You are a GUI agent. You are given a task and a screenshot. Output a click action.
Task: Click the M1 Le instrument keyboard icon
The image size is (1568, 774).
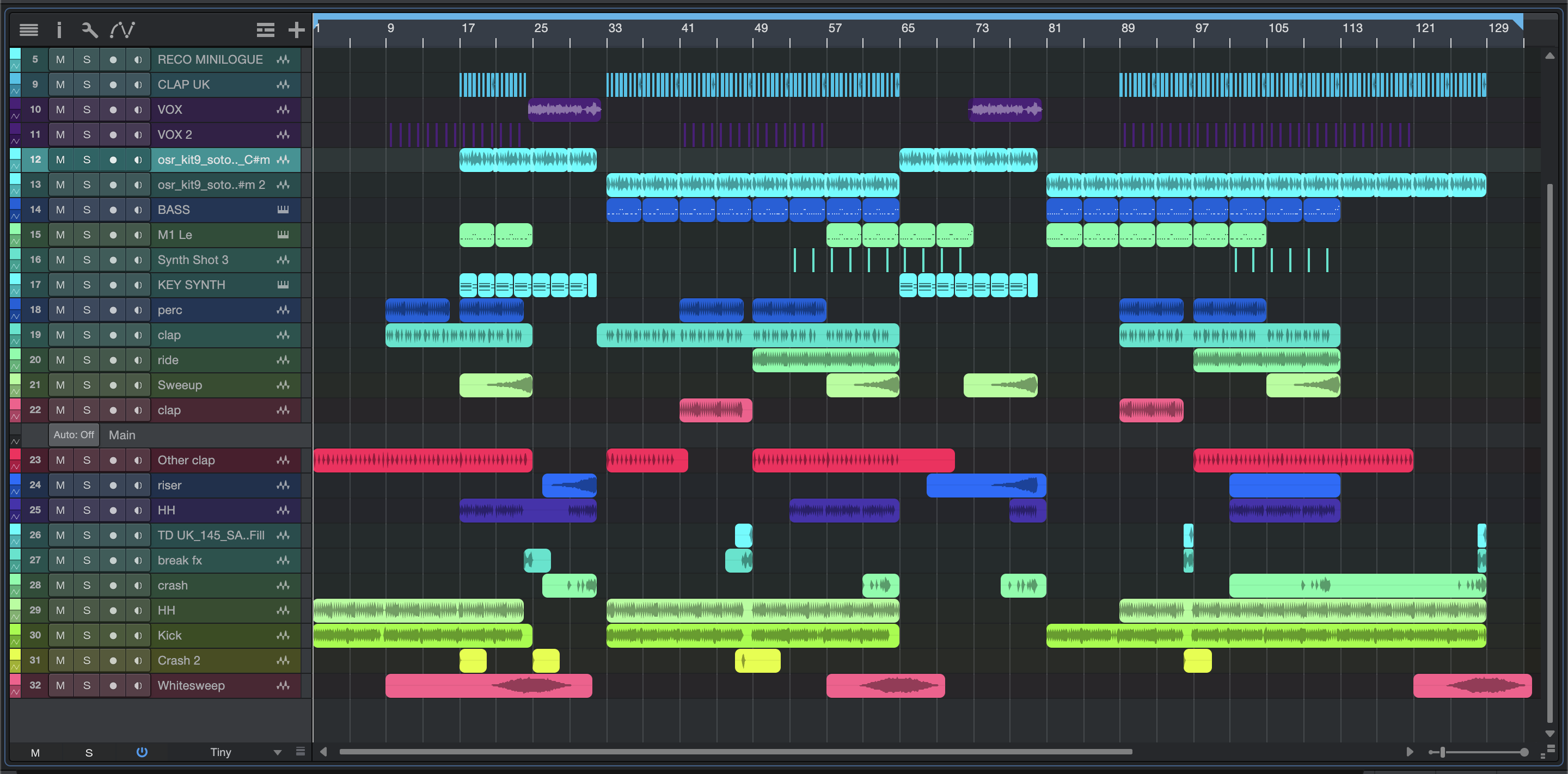tap(283, 235)
